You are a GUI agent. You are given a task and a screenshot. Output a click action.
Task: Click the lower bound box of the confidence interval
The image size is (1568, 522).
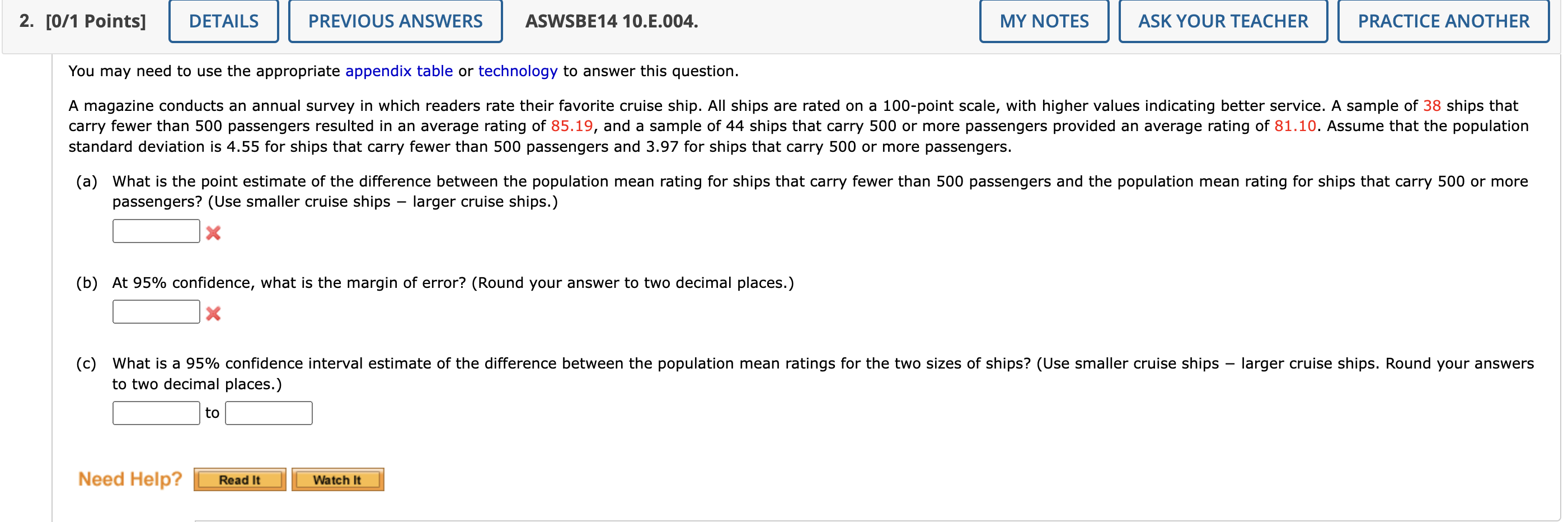[x=156, y=412]
